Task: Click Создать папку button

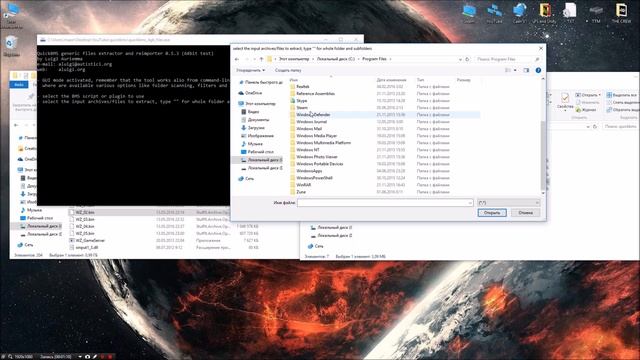Action: point(288,70)
